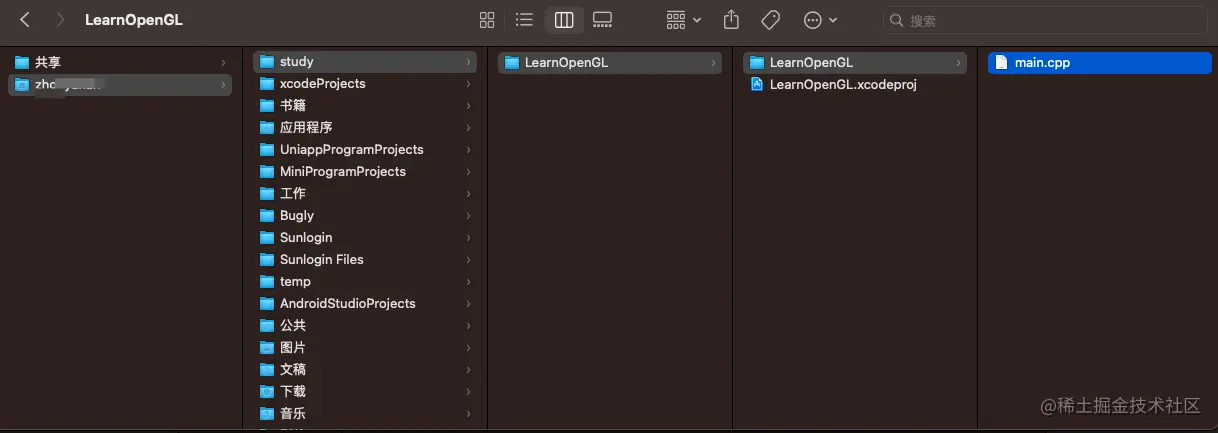1218x433 pixels.
Task: Expand the 应用程序 row chevron
Action: 468,128
